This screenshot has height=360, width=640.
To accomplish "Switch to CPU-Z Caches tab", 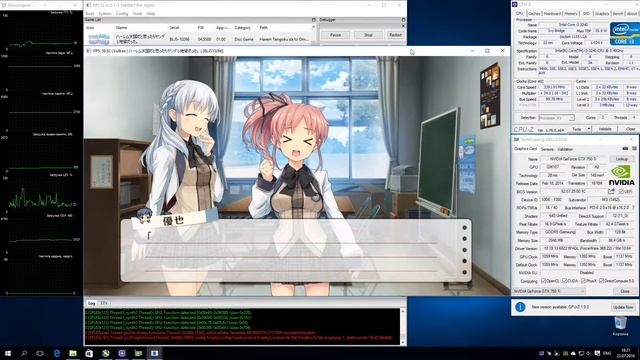I will (x=534, y=13).
